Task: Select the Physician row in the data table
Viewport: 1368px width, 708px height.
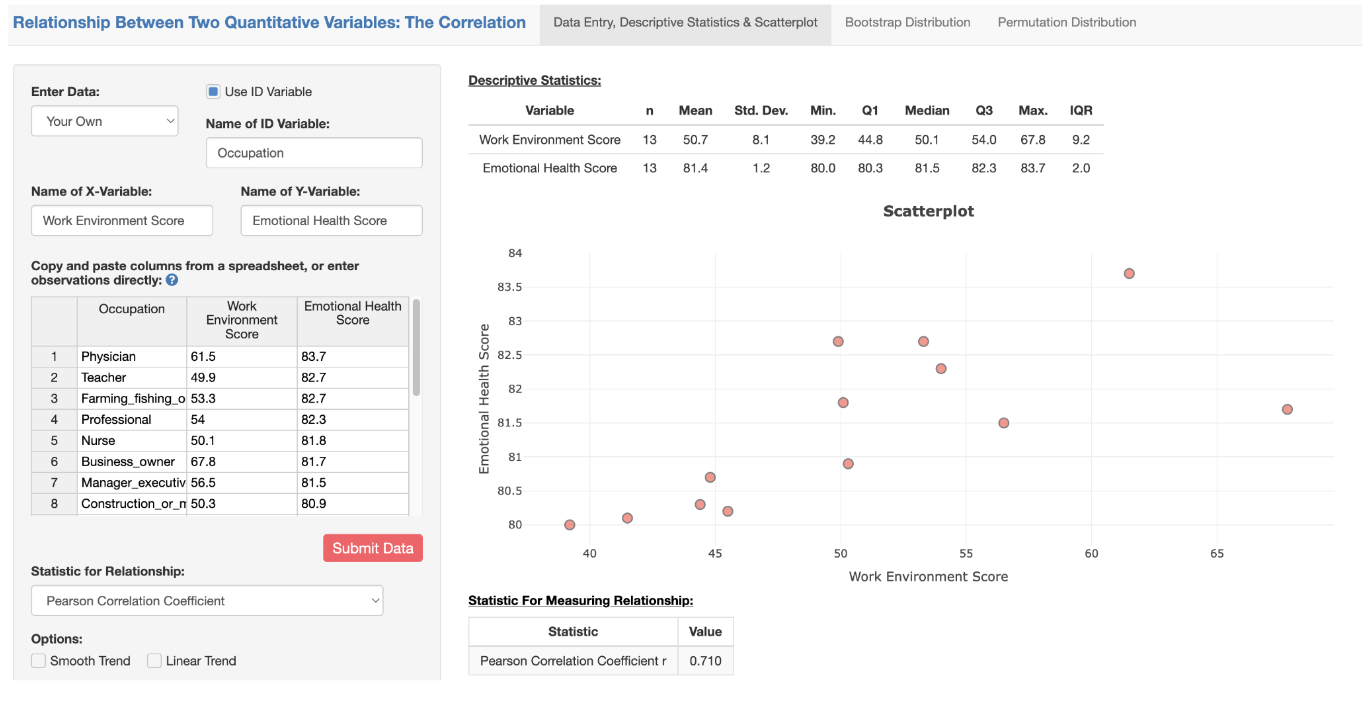Action: click(132, 356)
